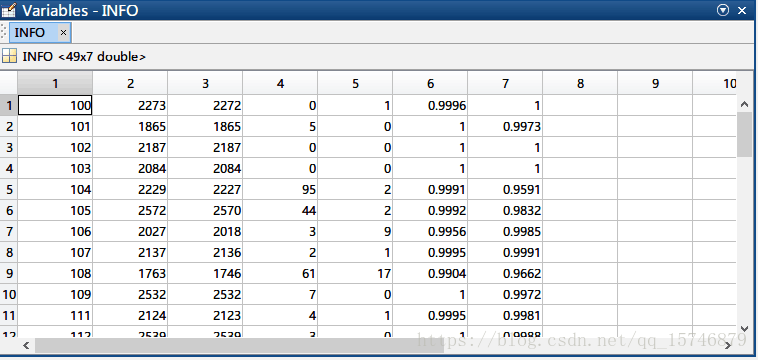Select the vertical scrollbar thumb
The width and height of the screenshot is (758, 360).
tap(744, 134)
